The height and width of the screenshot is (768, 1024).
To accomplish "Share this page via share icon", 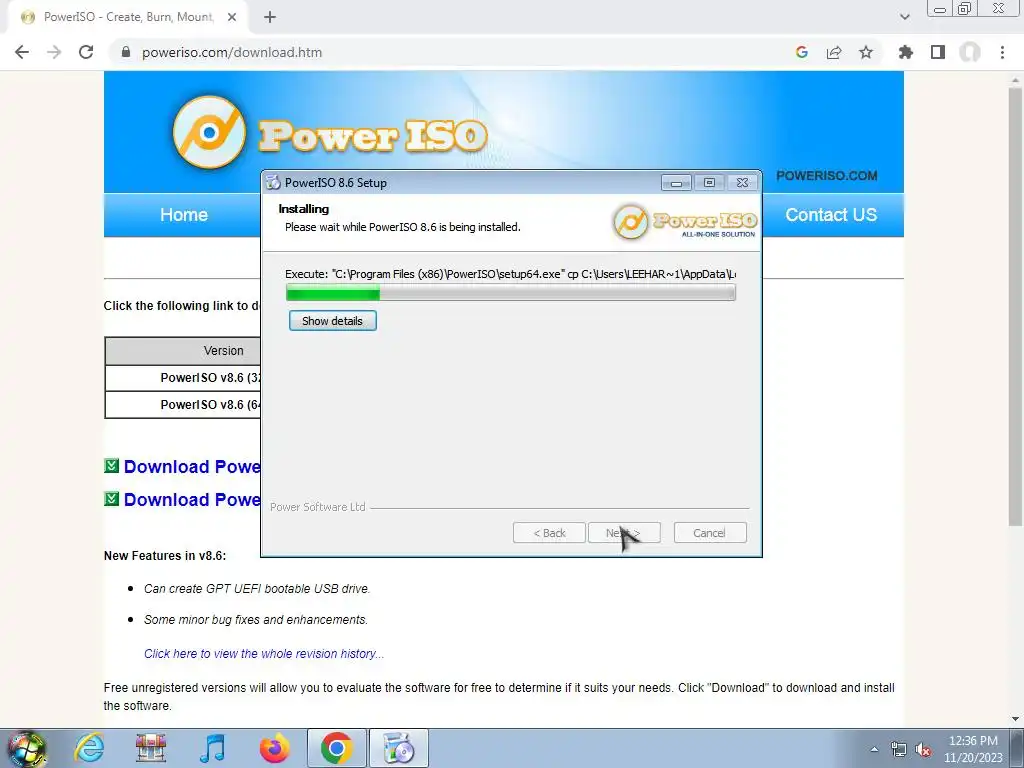I will (834, 52).
